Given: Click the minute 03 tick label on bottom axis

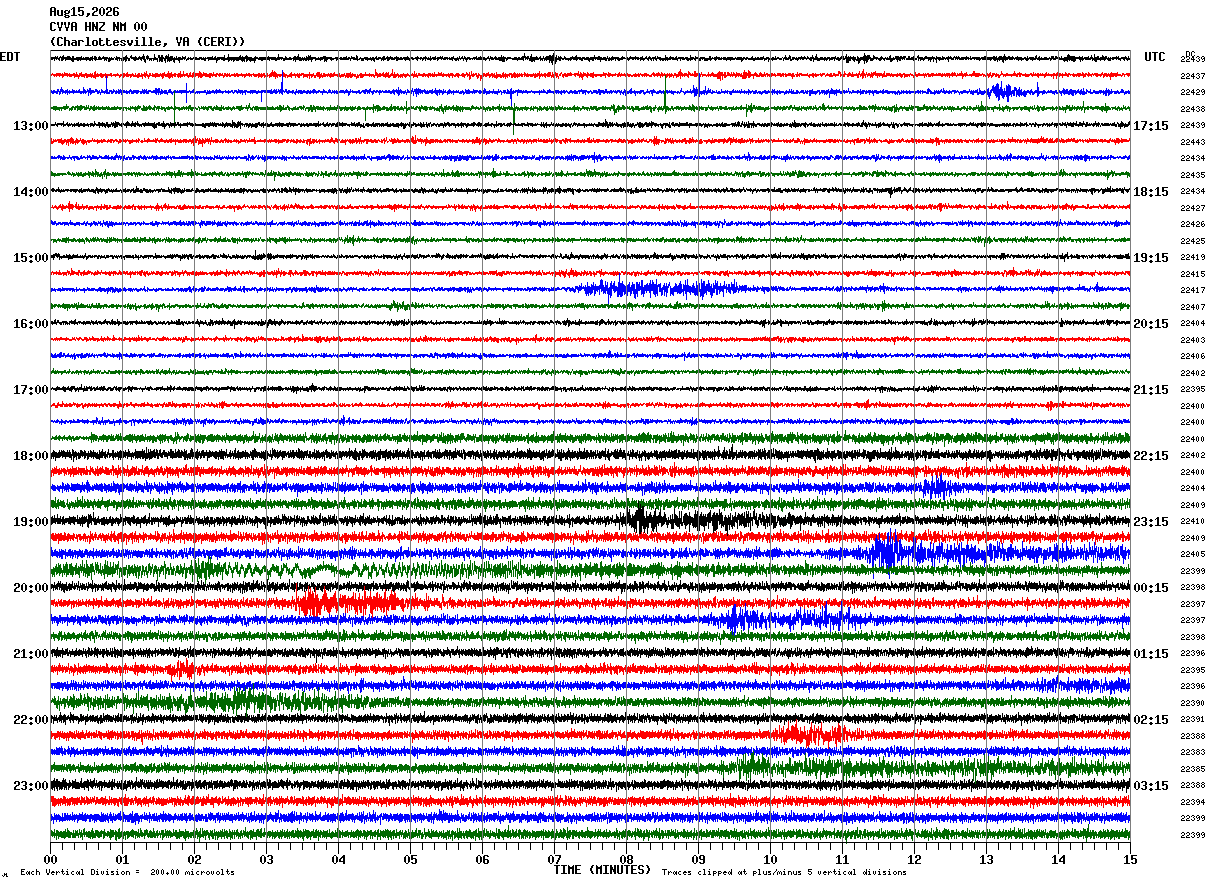Looking at the screenshot, I should coord(266,859).
